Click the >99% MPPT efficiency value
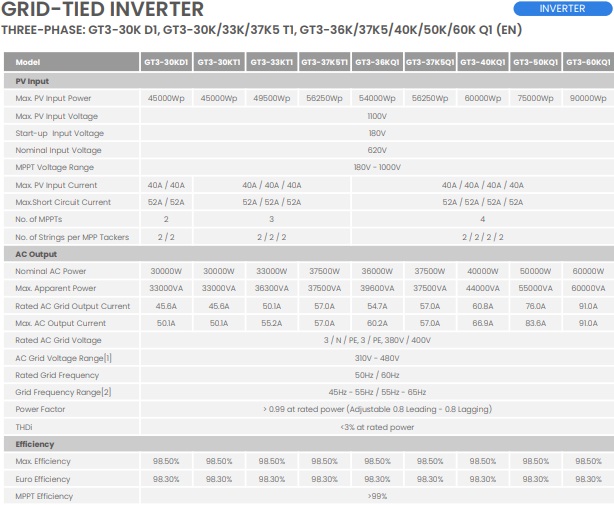This screenshot has width=614, height=505. tap(377, 496)
